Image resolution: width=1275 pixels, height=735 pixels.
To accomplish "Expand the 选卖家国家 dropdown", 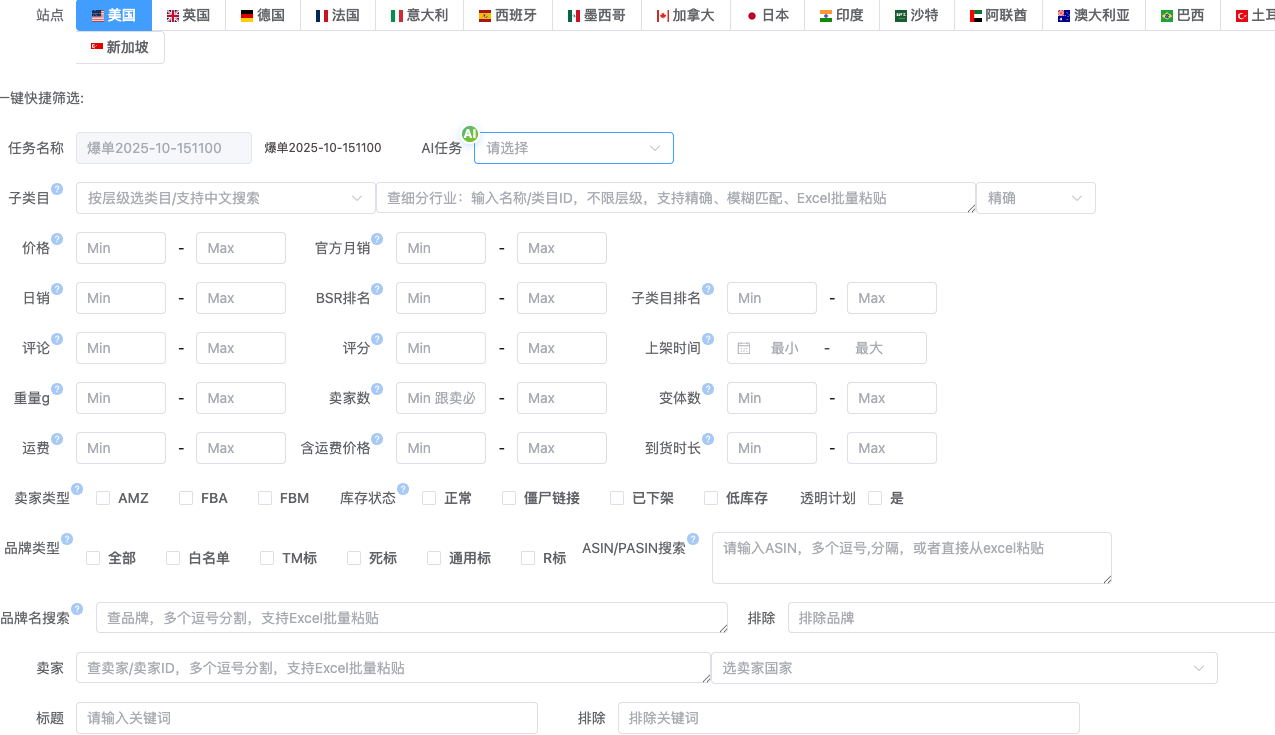I will [x=963, y=668].
